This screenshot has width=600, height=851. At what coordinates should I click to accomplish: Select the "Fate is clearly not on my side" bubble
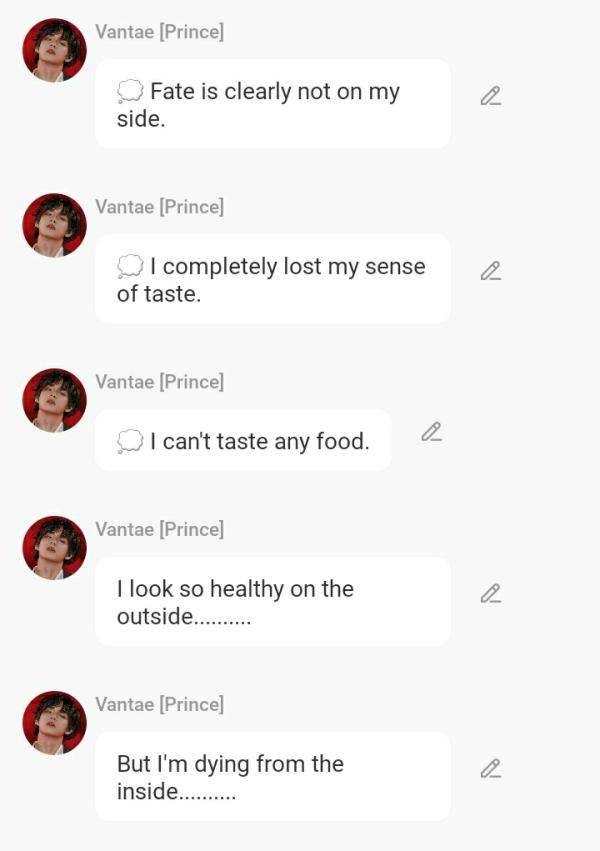click(x=272, y=104)
